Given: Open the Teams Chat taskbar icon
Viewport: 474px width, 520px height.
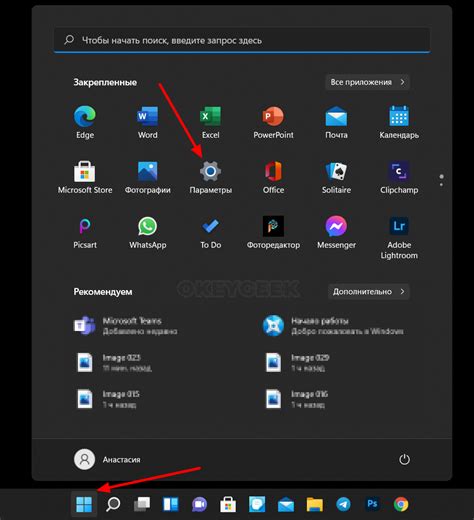Looking at the screenshot, I should pos(199,504).
